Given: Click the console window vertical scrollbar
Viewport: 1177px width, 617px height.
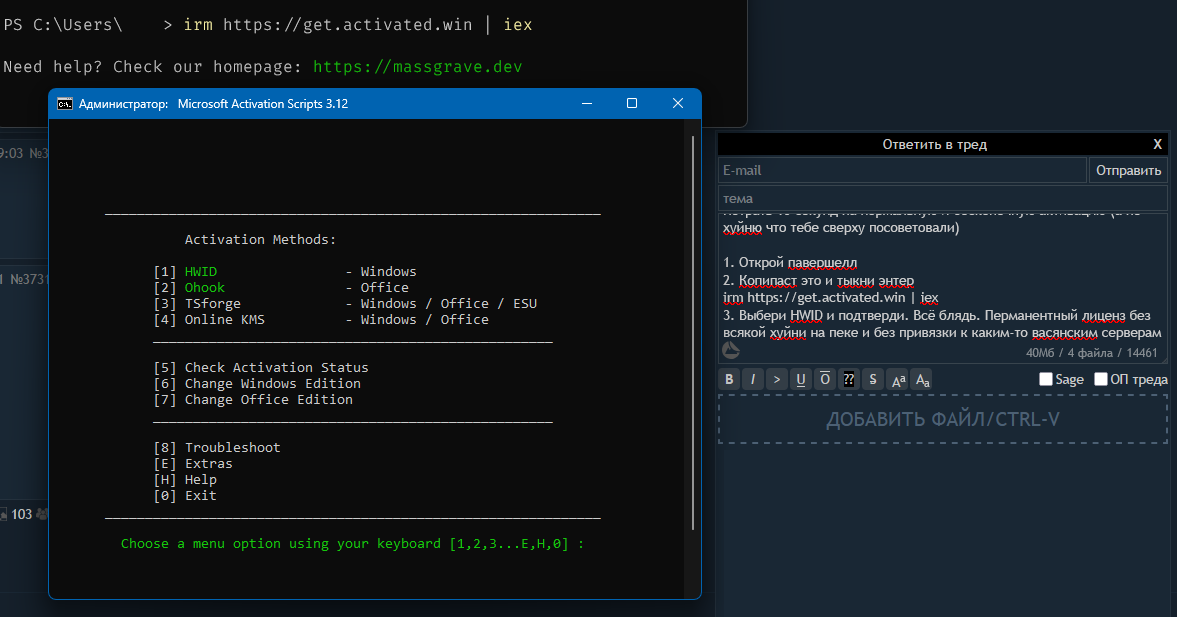Looking at the screenshot, I should click(693, 333).
